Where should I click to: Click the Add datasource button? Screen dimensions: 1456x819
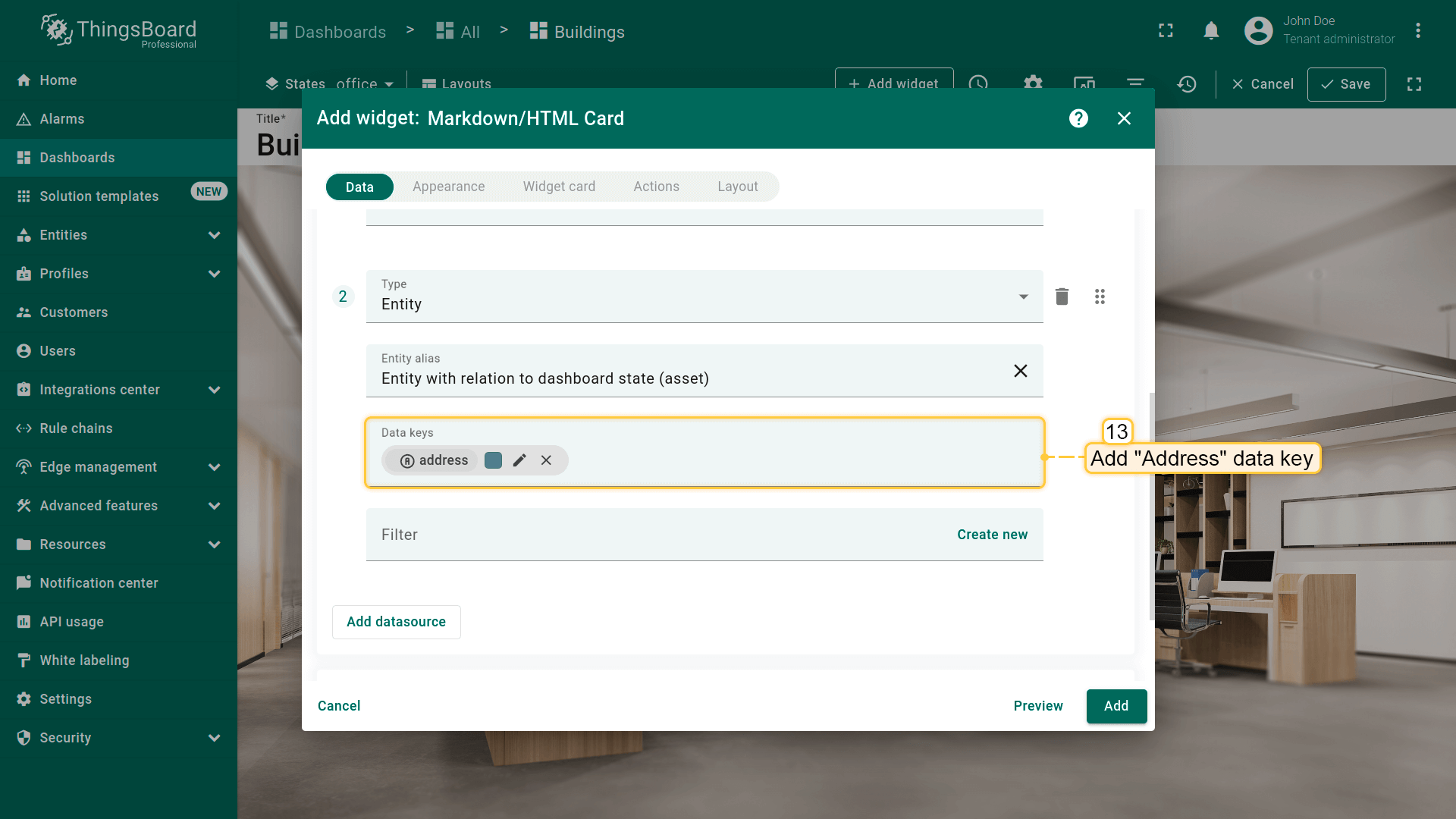click(x=396, y=622)
